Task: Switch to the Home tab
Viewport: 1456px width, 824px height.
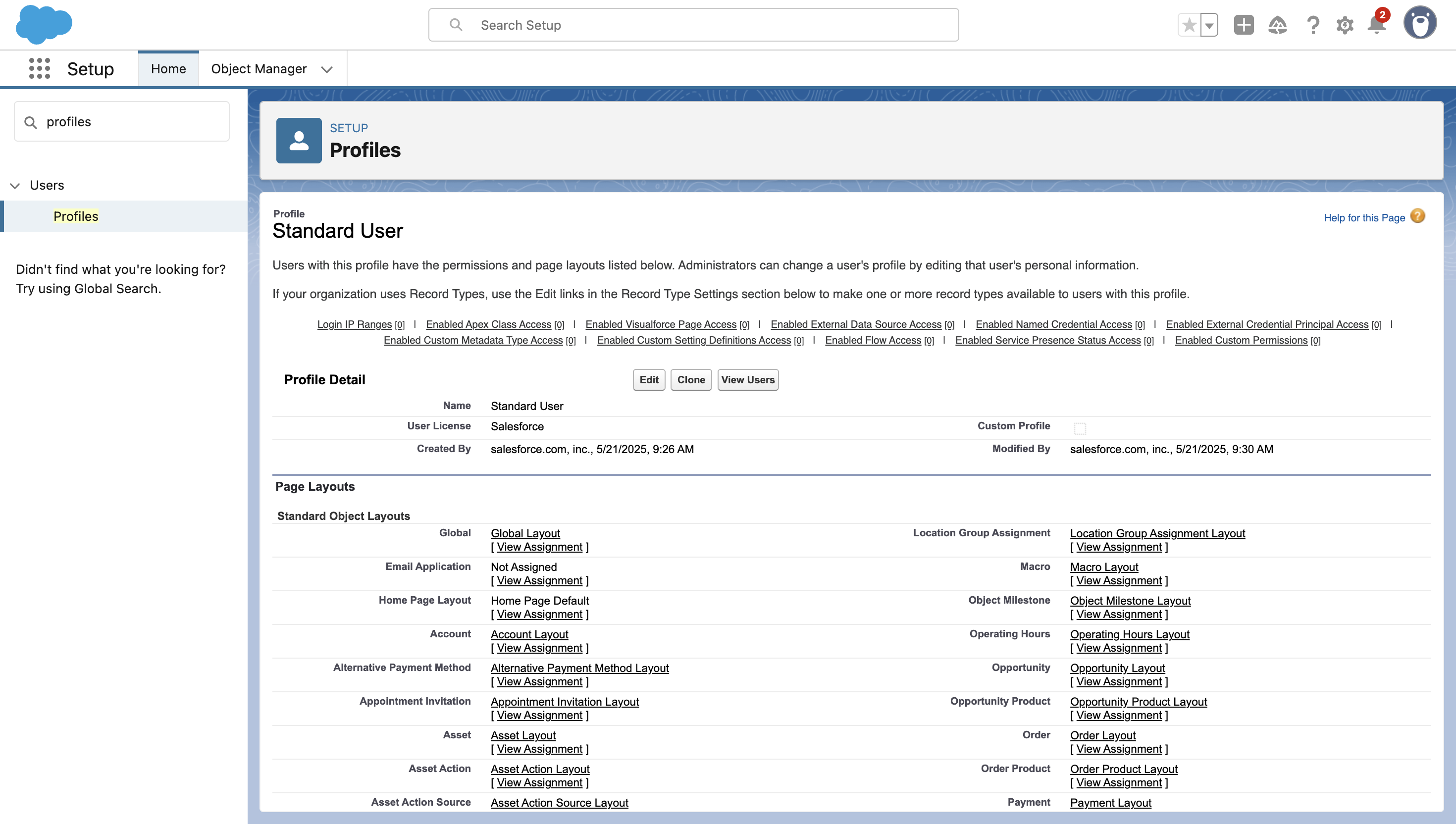Action: coord(168,68)
